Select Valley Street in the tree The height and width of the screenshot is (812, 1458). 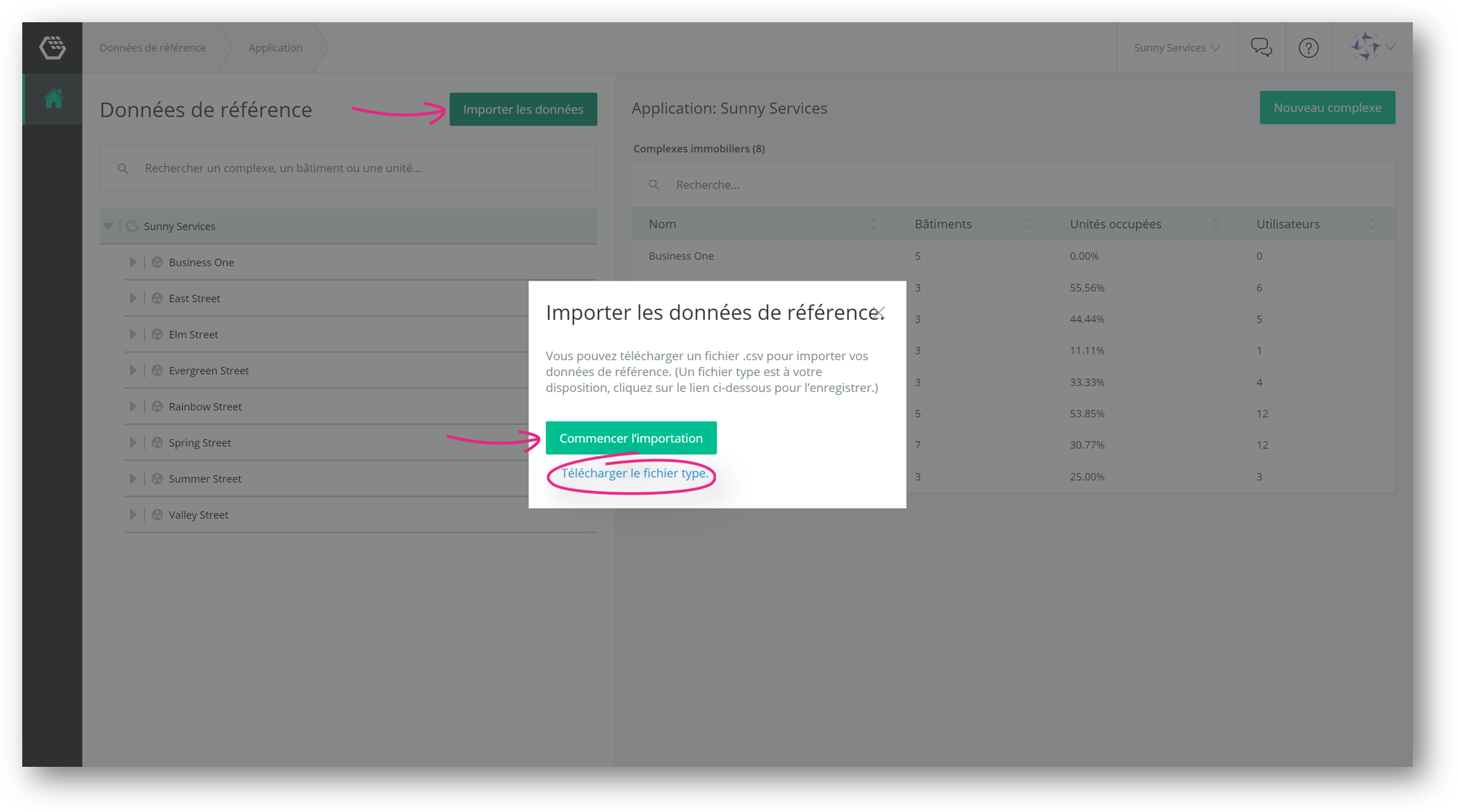(198, 515)
